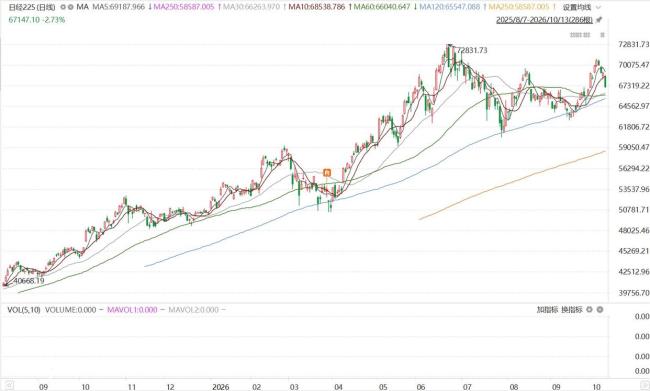The height and width of the screenshot is (391, 650).
Task: Open the 2025/8/7-2026/10/13 date range link
Action: coord(544,20)
